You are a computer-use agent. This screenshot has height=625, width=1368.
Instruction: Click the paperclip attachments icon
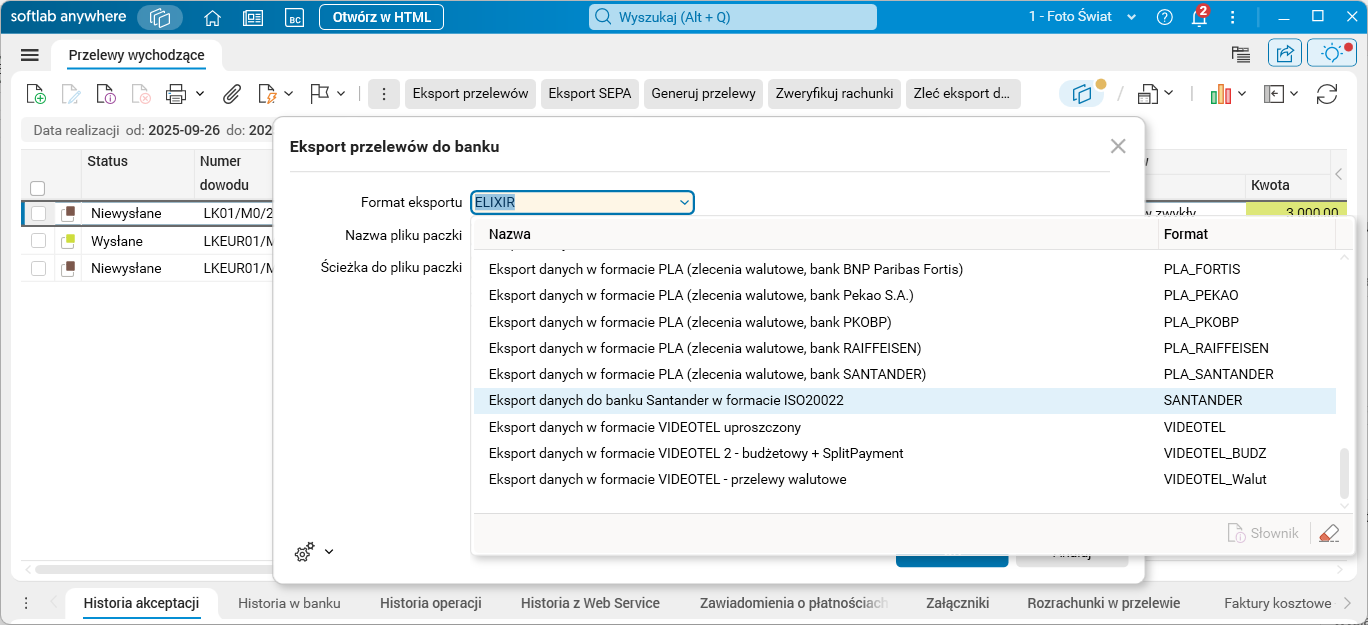[x=232, y=94]
